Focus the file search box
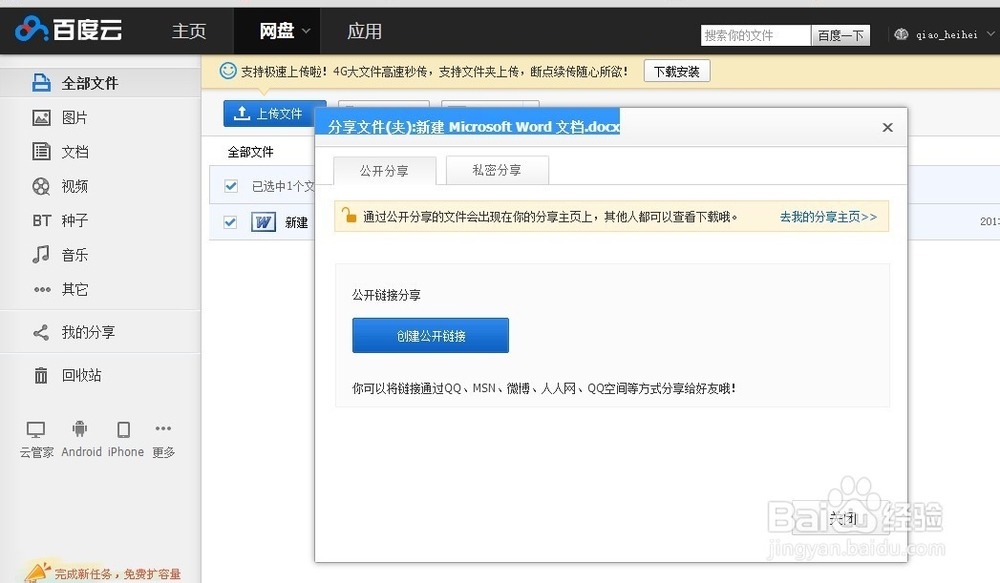The image size is (1000, 583). click(756, 35)
